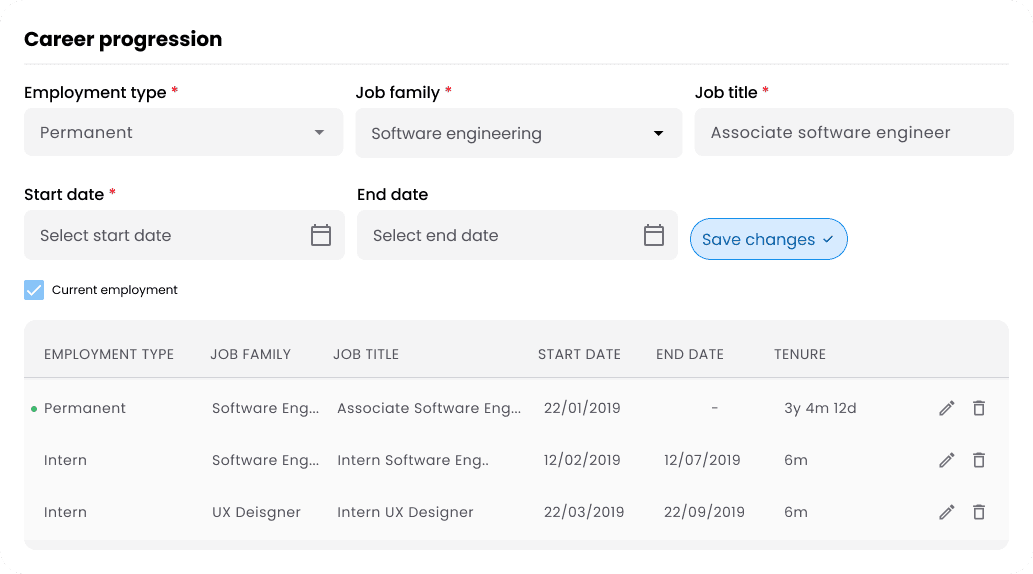This screenshot has width=1033, height=574.
Task: Click the 12/02/2019 start date cell
Action: tap(582, 460)
